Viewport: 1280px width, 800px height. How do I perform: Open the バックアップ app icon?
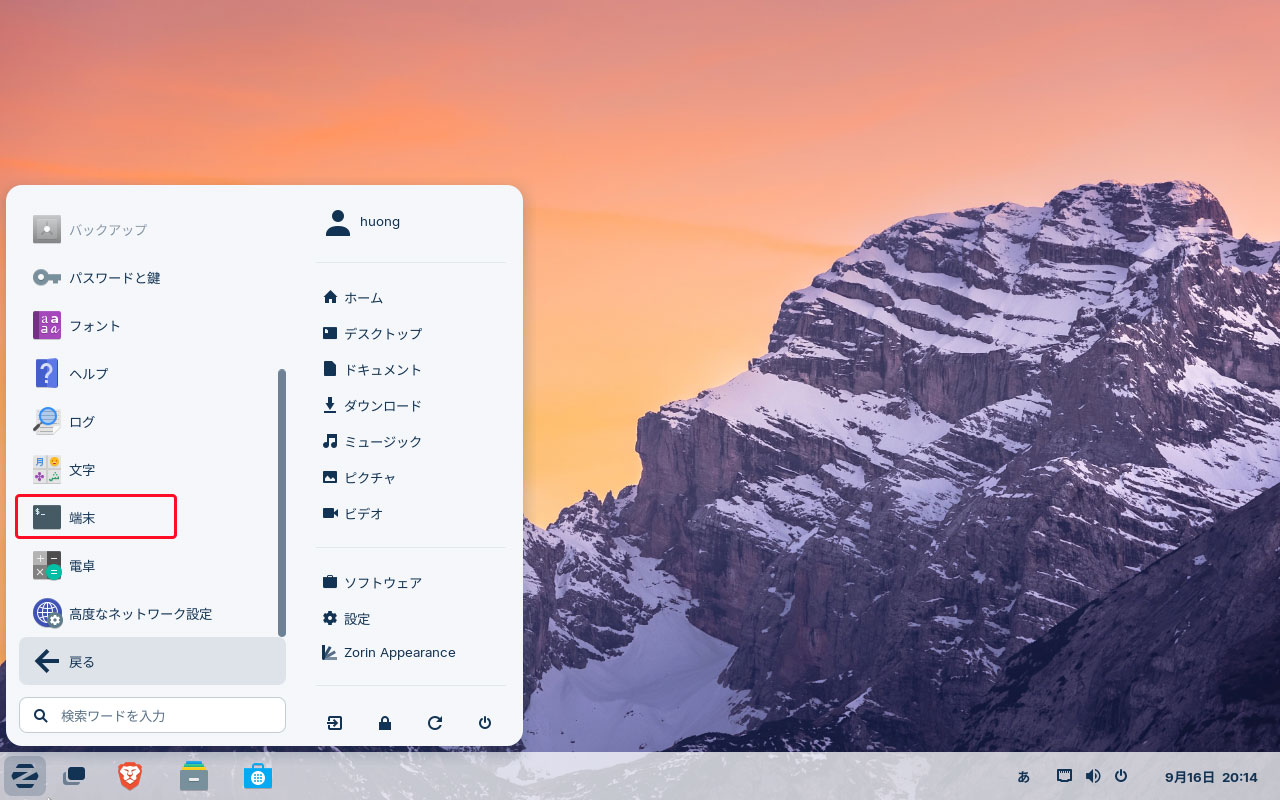coord(47,230)
